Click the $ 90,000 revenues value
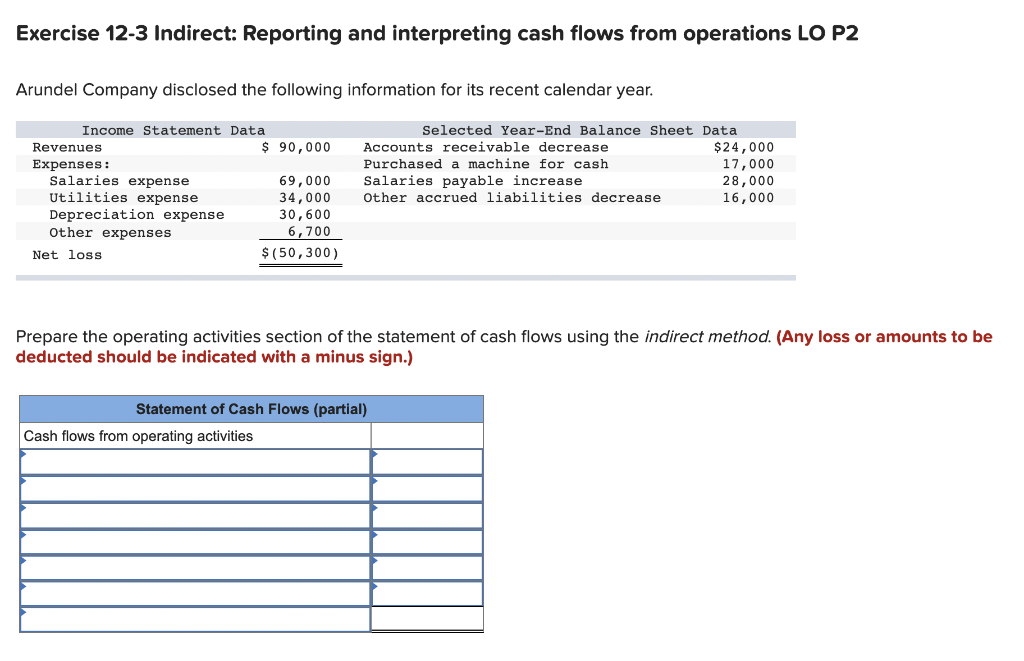The image size is (1024, 661). 296,147
